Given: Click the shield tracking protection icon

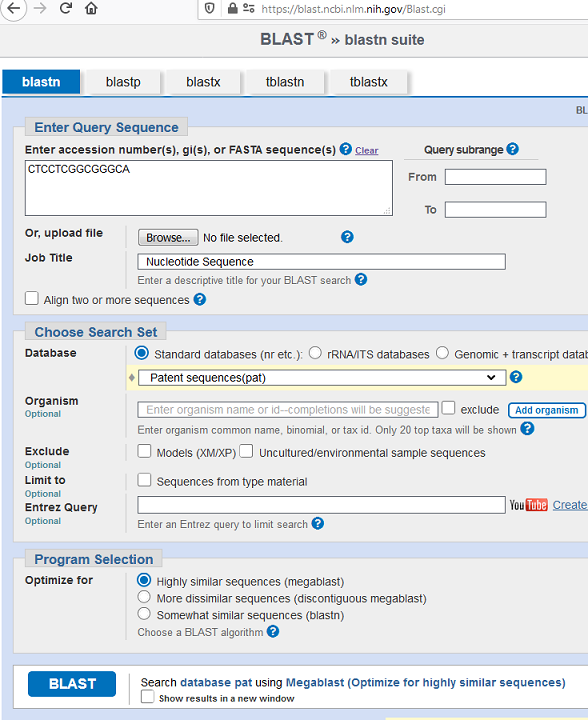Looking at the screenshot, I should 209,8.
